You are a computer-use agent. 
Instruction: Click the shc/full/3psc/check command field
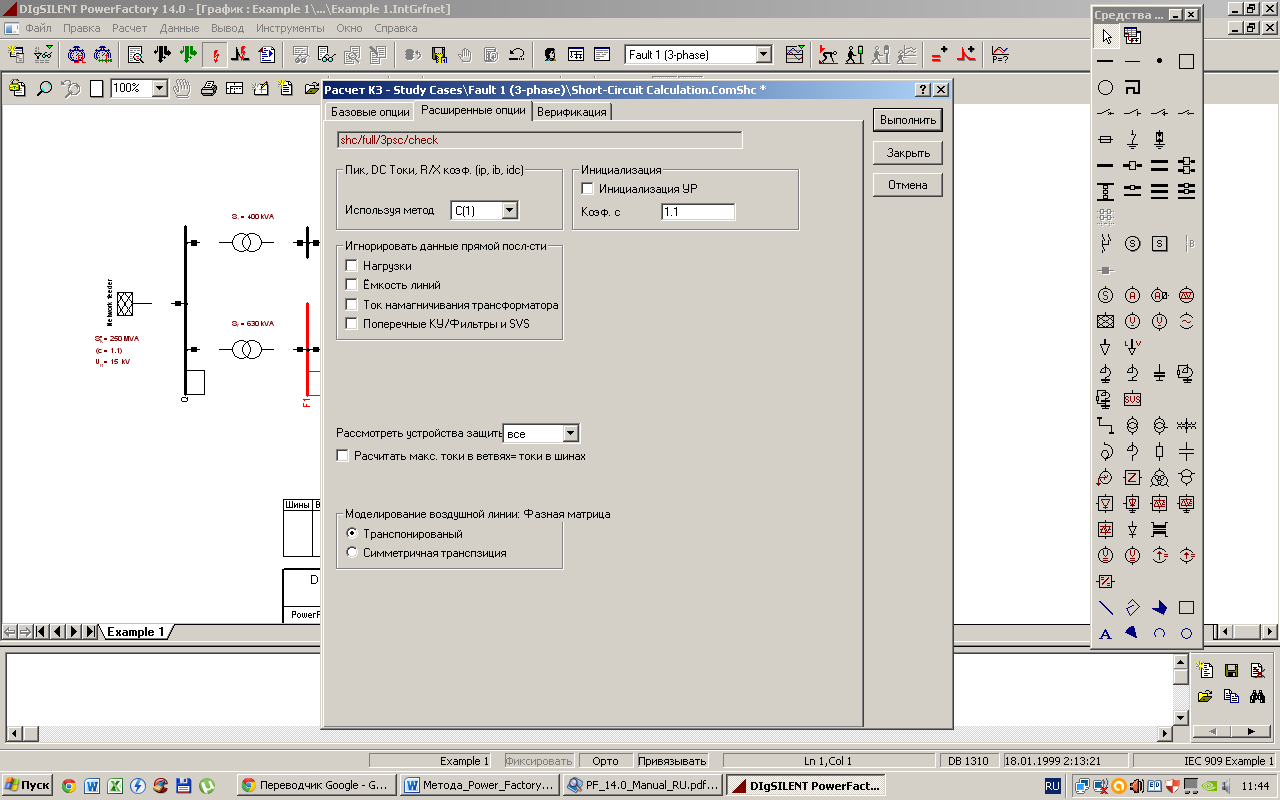(x=540, y=140)
